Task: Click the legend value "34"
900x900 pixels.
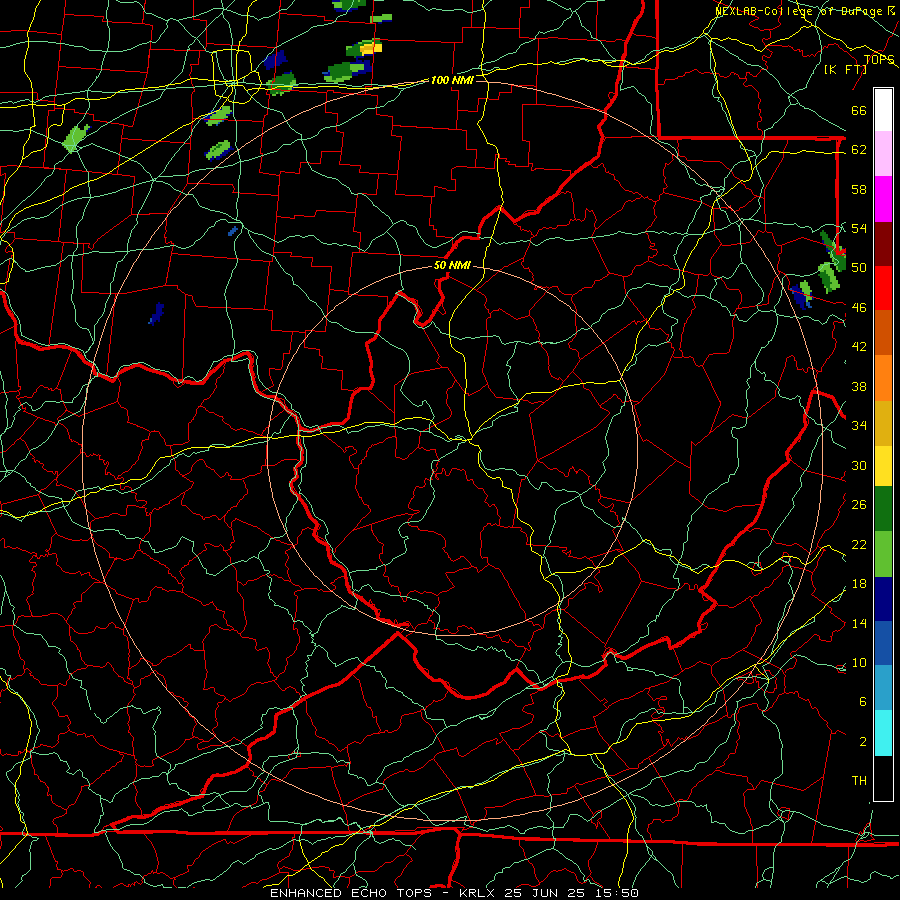Action: point(859,426)
